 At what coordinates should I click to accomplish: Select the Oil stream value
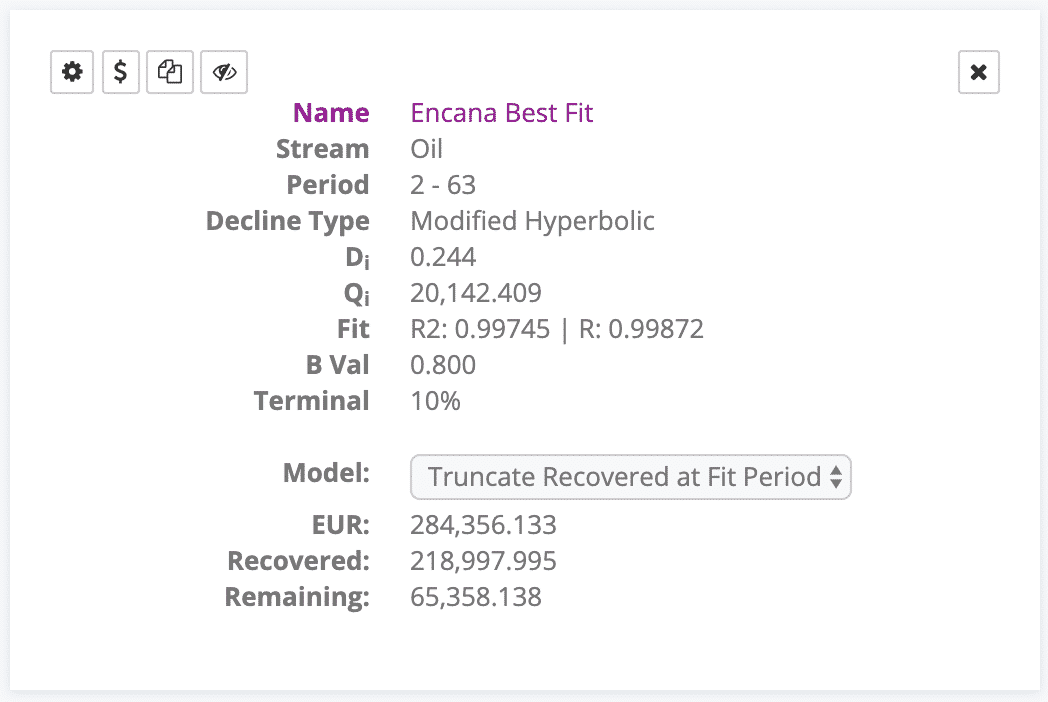click(x=427, y=149)
